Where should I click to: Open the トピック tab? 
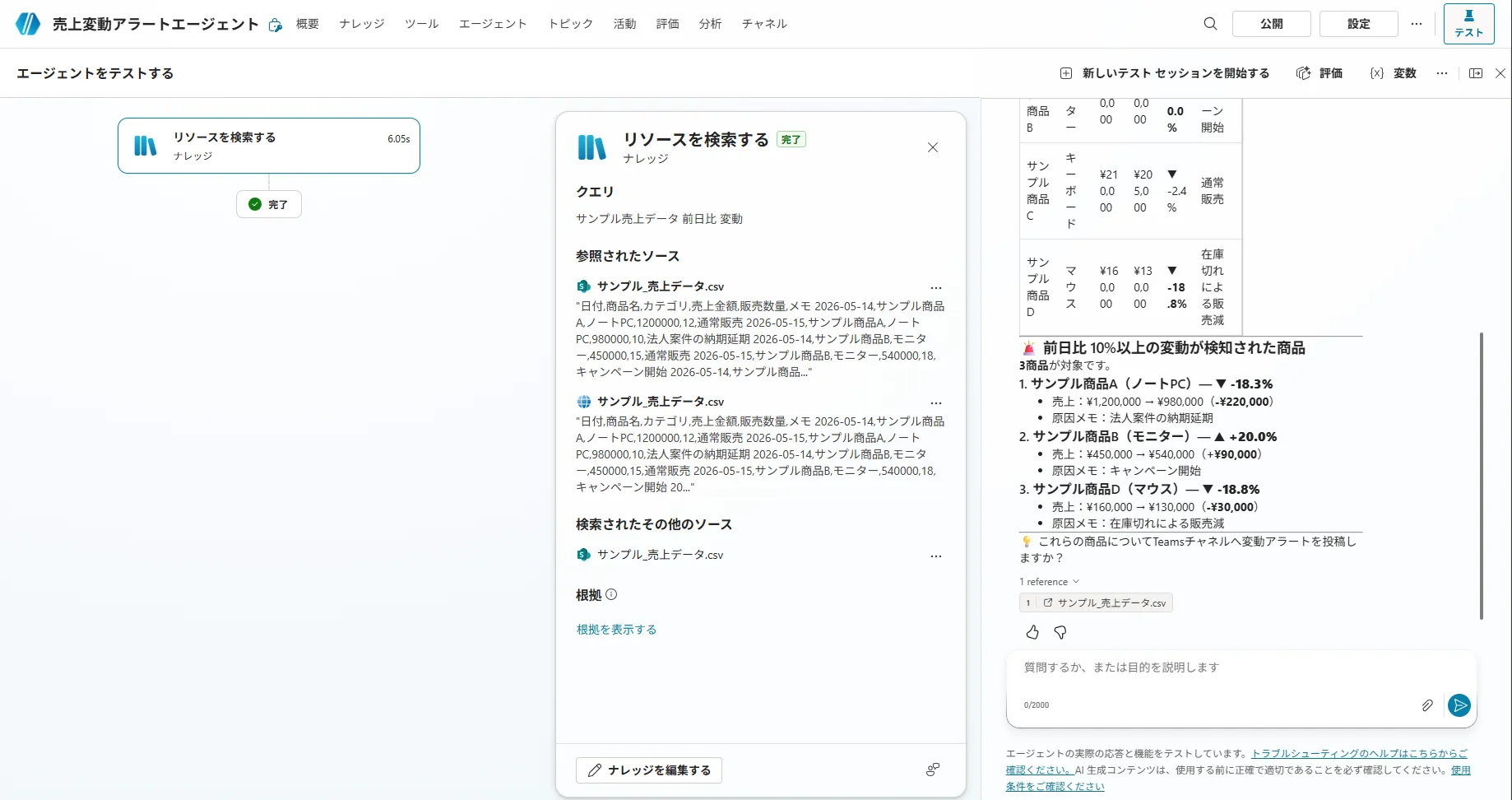(571, 24)
